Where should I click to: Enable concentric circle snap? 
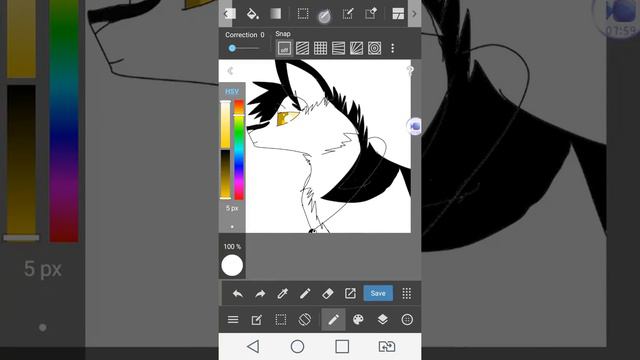click(374, 49)
